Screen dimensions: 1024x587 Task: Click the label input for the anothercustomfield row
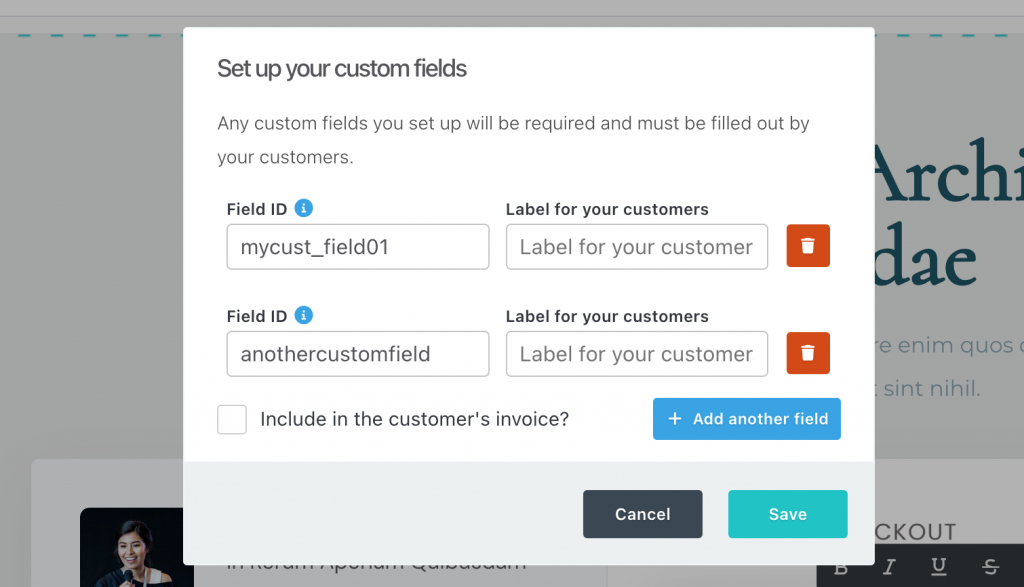click(637, 354)
